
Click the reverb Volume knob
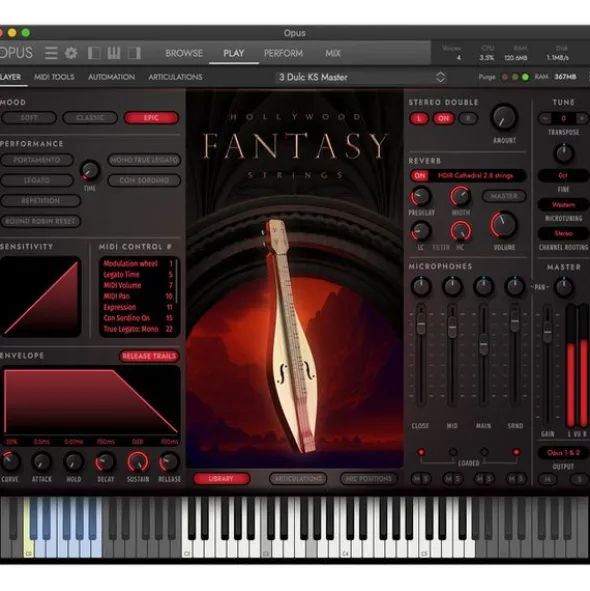pos(504,225)
